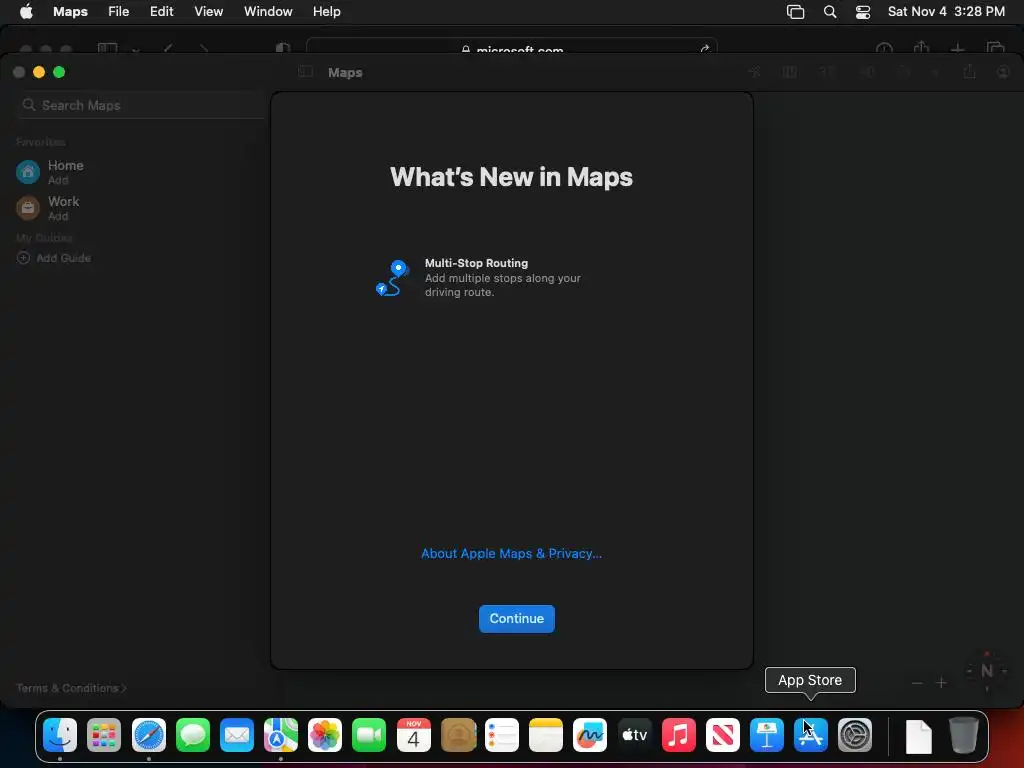Toggle the 3D view button
1024x768 pixels.
(x=827, y=72)
